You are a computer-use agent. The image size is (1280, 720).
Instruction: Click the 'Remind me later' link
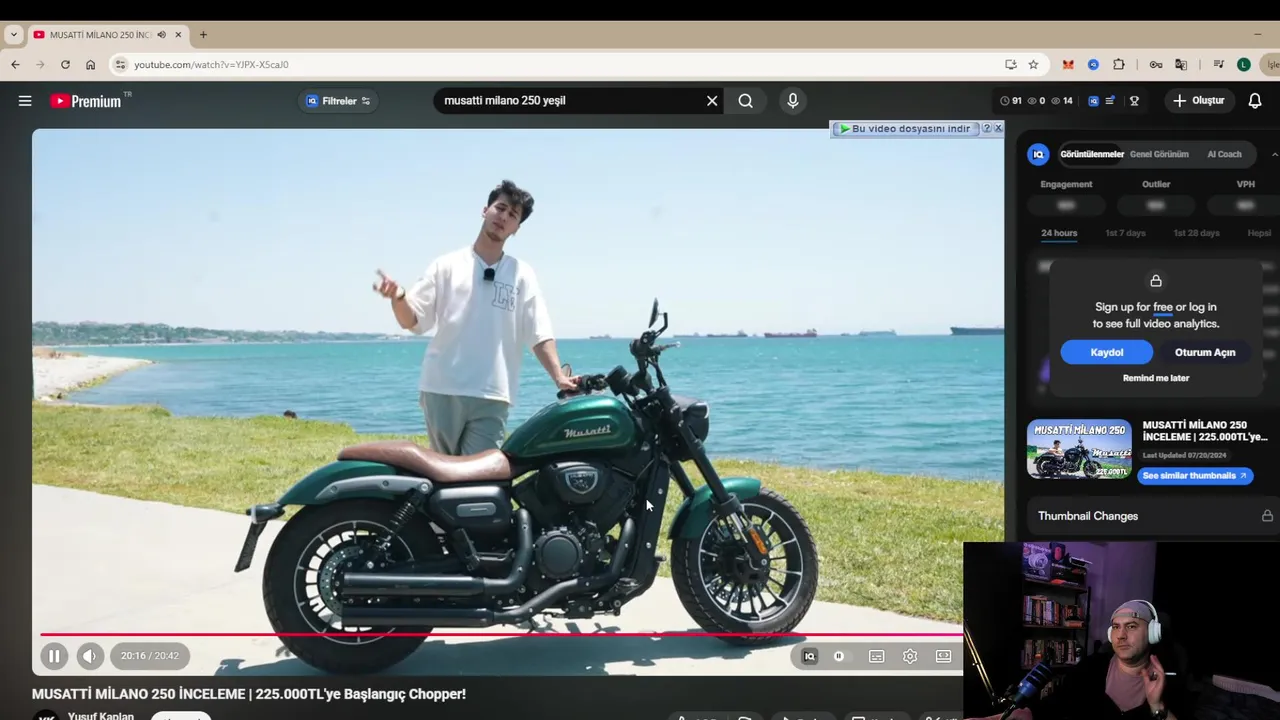point(1156,378)
